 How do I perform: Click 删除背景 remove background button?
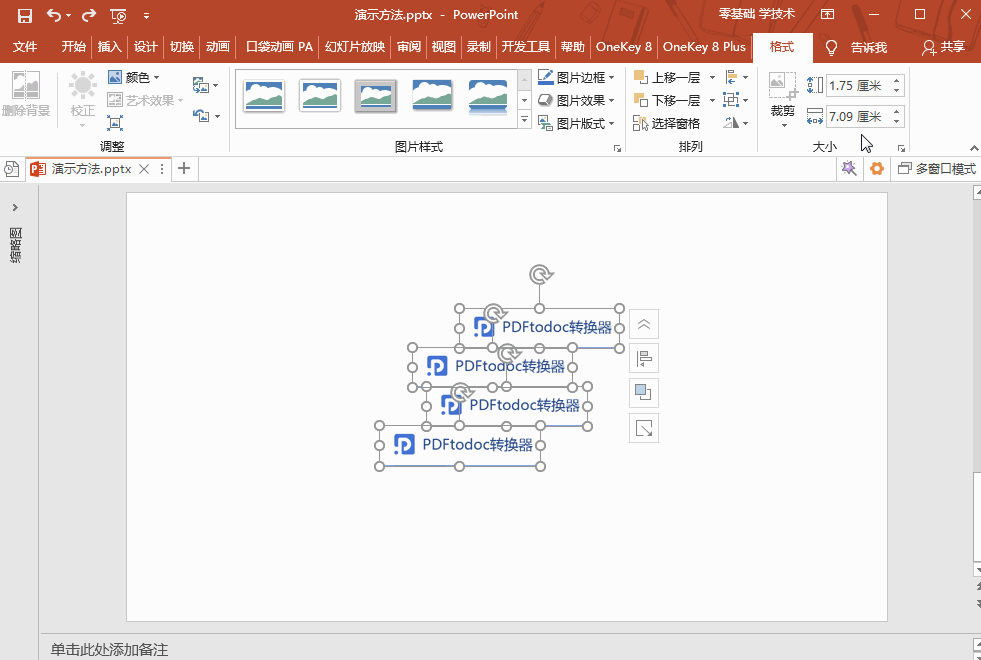tap(26, 95)
